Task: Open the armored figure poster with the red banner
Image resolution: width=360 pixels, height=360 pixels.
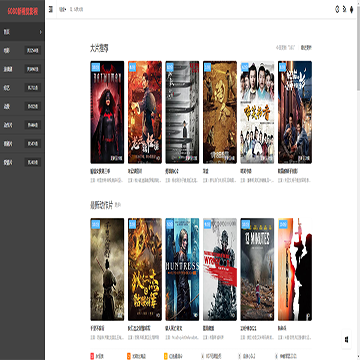Action: coord(220,269)
